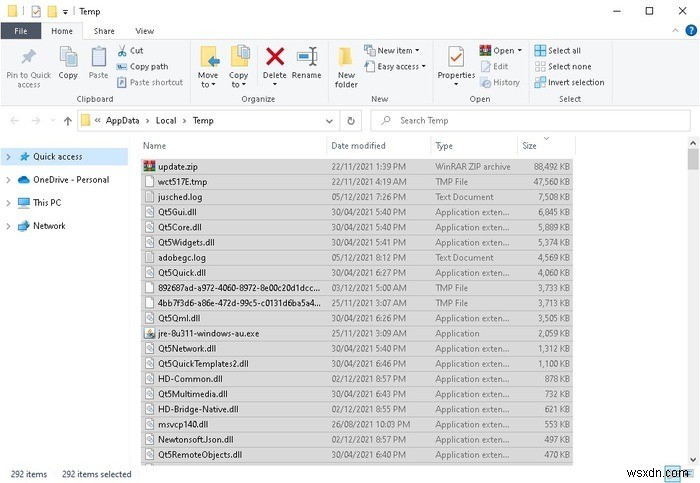The image size is (700, 483).
Task: Click the Copy to icon
Action: pyautogui.click(x=240, y=56)
